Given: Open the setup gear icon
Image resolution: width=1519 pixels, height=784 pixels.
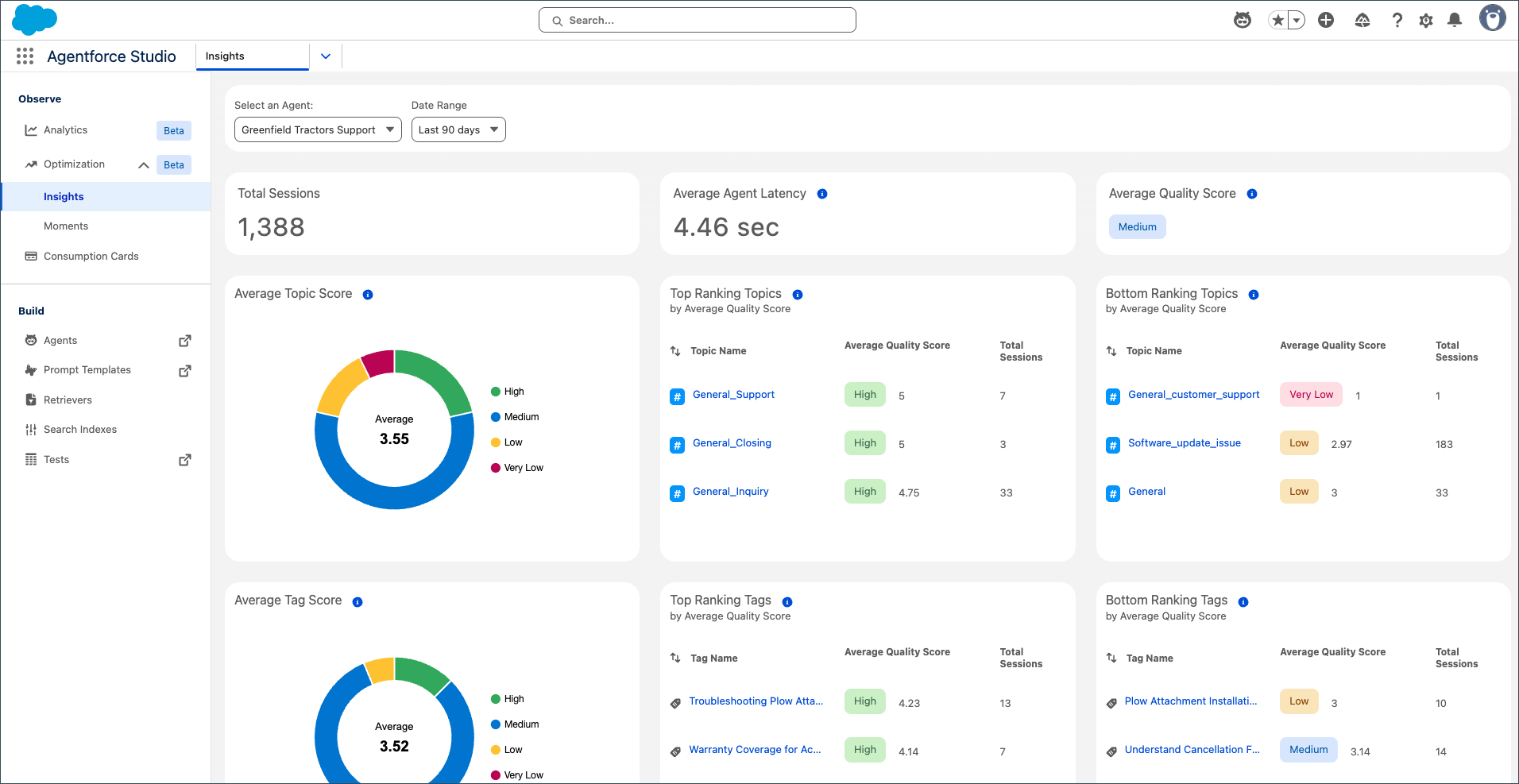Looking at the screenshot, I should pos(1426,21).
